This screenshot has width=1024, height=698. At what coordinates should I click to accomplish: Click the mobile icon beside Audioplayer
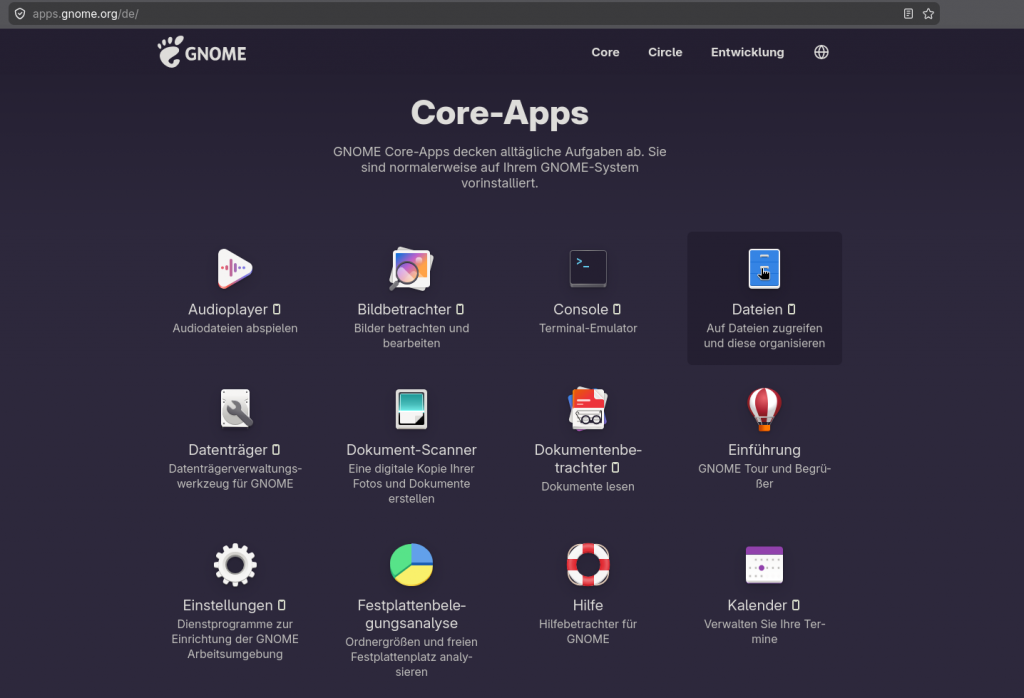tap(277, 309)
